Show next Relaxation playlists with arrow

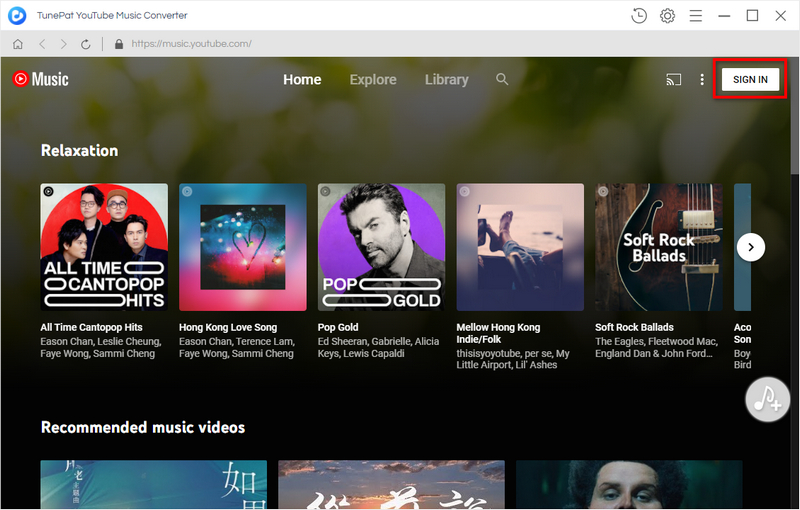point(751,247)
